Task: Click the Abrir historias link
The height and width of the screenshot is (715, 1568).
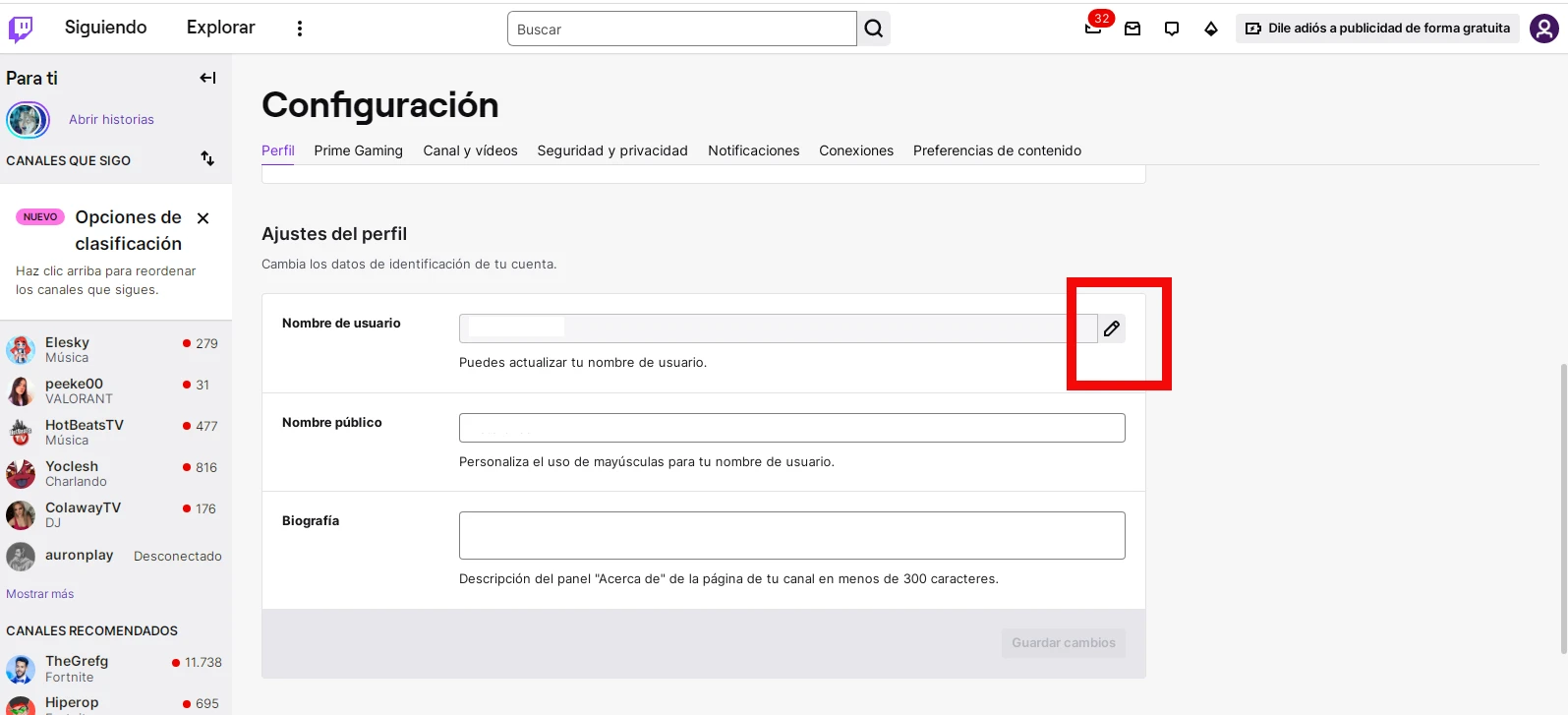Action: click(x=111, y=120)
